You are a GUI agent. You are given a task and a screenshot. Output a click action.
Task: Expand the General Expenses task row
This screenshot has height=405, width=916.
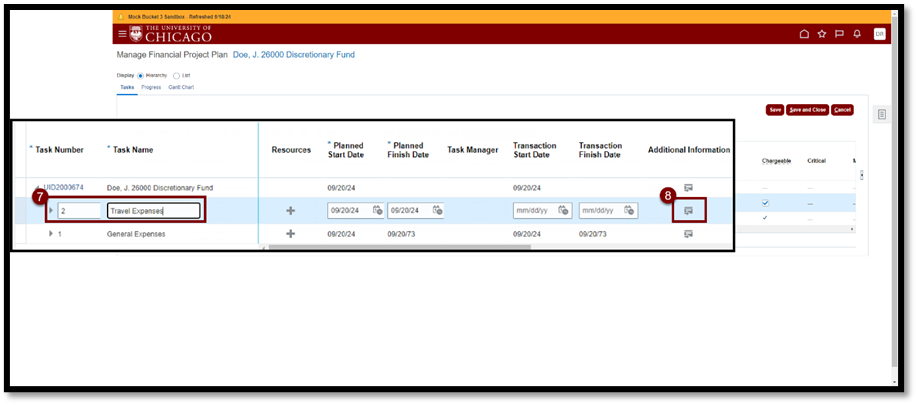51,234
